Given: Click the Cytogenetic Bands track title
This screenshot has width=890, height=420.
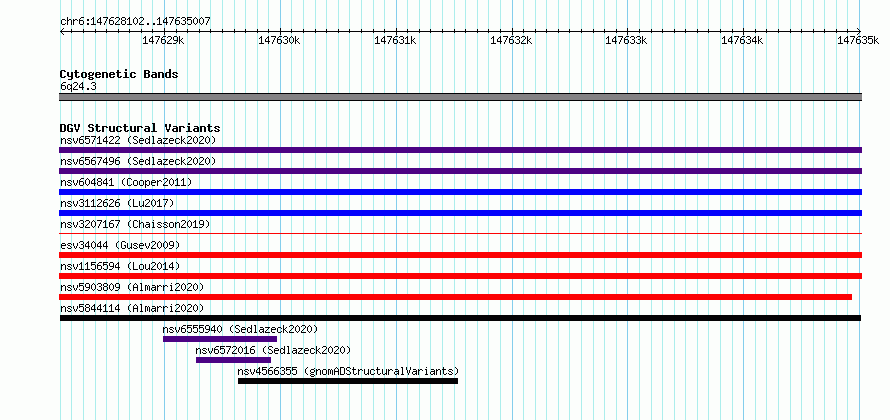Looking at the screenshot, I should point(119,74).
